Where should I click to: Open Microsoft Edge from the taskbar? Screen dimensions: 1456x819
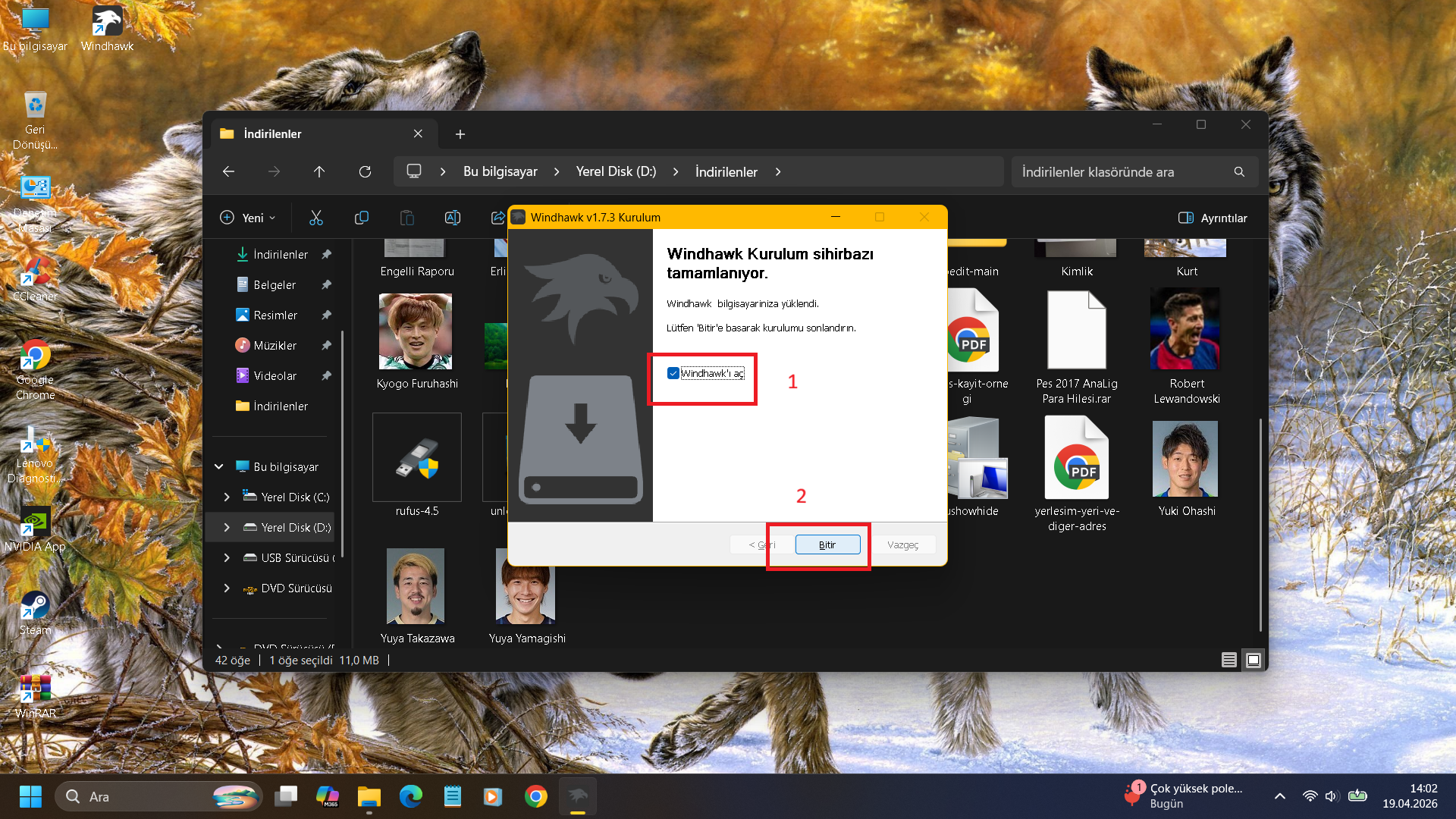(411, 796)
